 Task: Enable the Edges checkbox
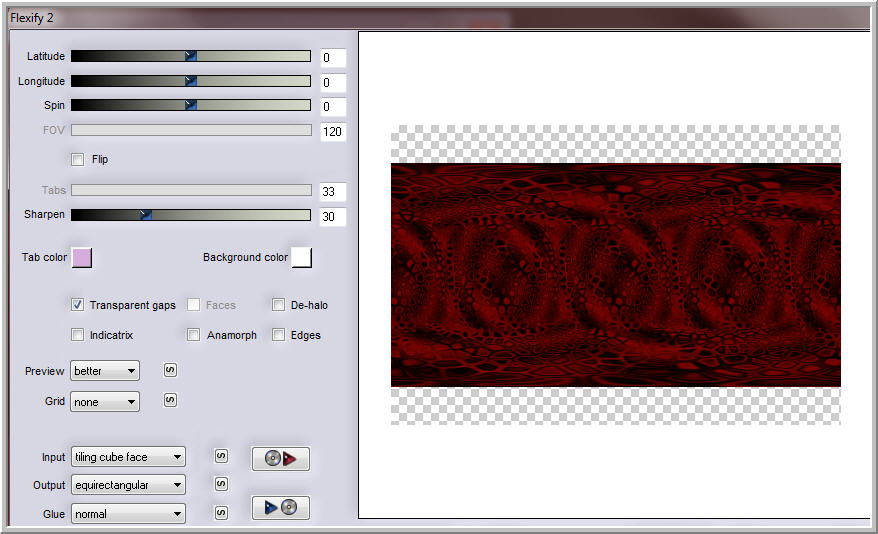pos(278,335)
